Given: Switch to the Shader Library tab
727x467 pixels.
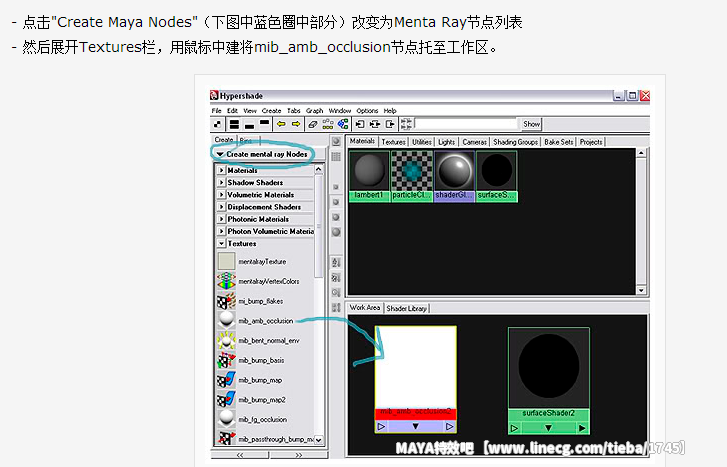Looking at the screenshot, I should point(407,308).
